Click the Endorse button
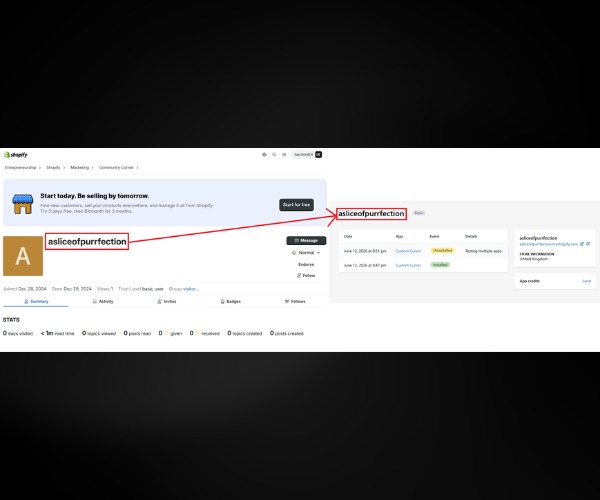 click(306, 264)
